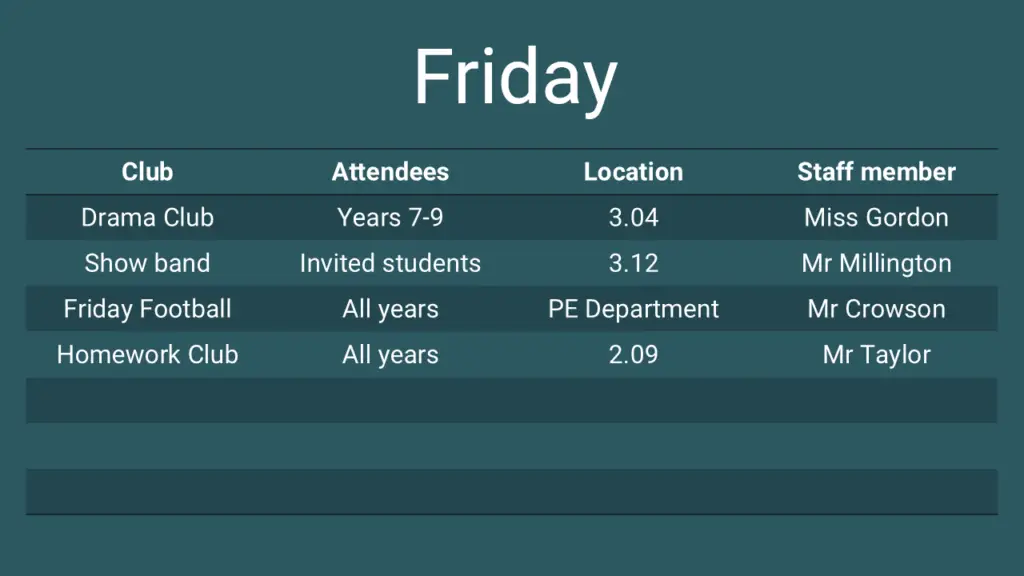Click Miss Gordon staff cell
The image size is (1024, 576).
(876, 217)
